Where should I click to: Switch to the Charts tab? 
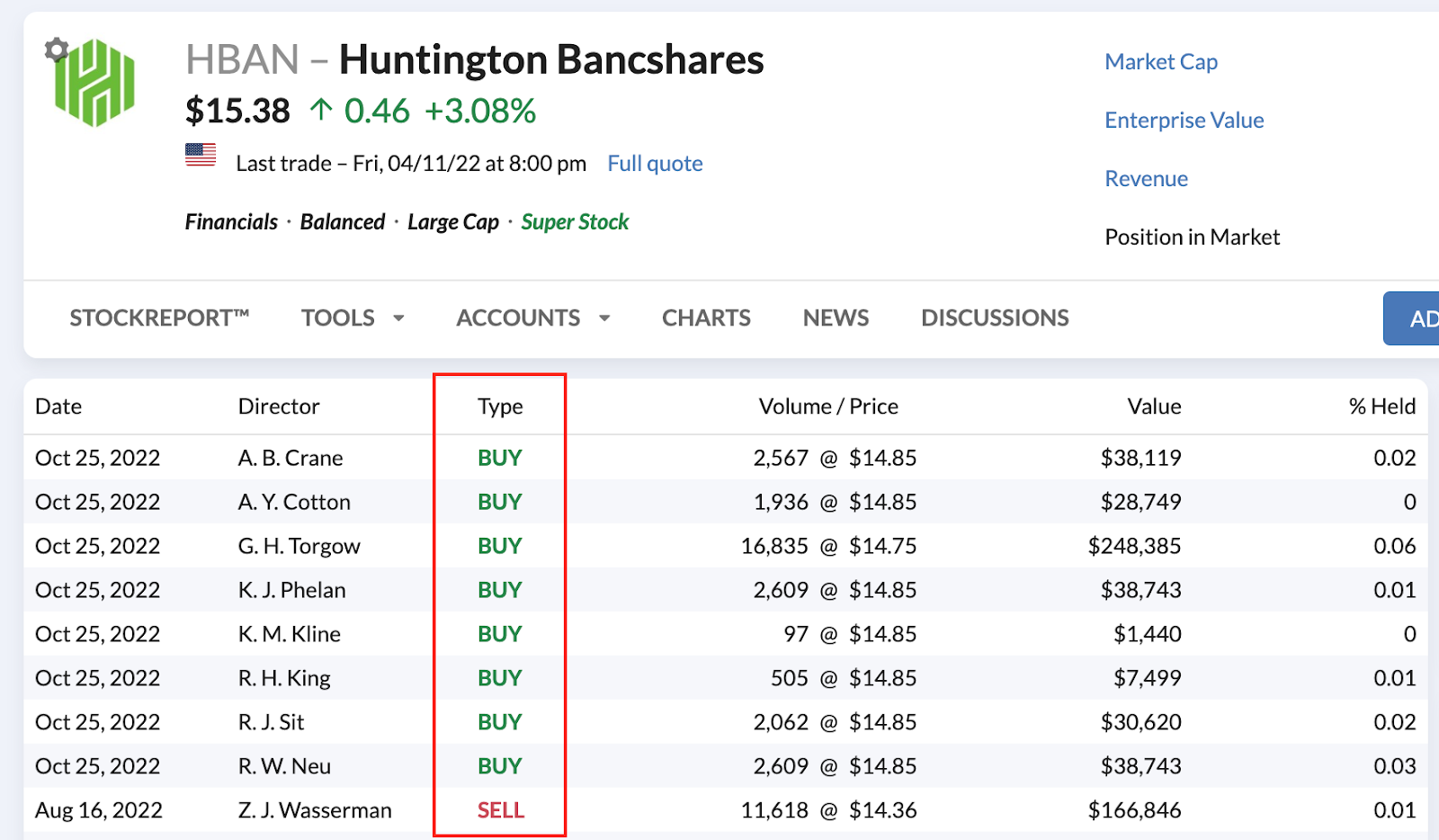[x=706, y=318]
